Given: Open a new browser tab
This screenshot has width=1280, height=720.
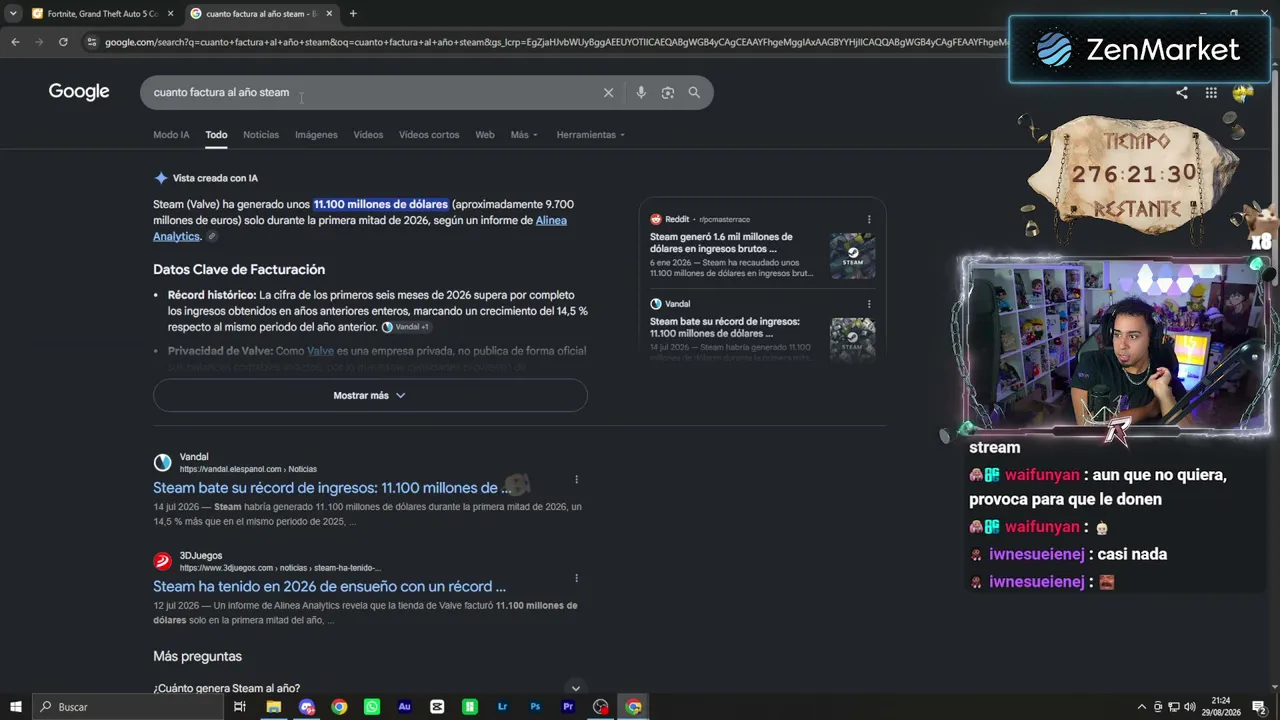Looking at the screenshot, I should pos(353,14).
